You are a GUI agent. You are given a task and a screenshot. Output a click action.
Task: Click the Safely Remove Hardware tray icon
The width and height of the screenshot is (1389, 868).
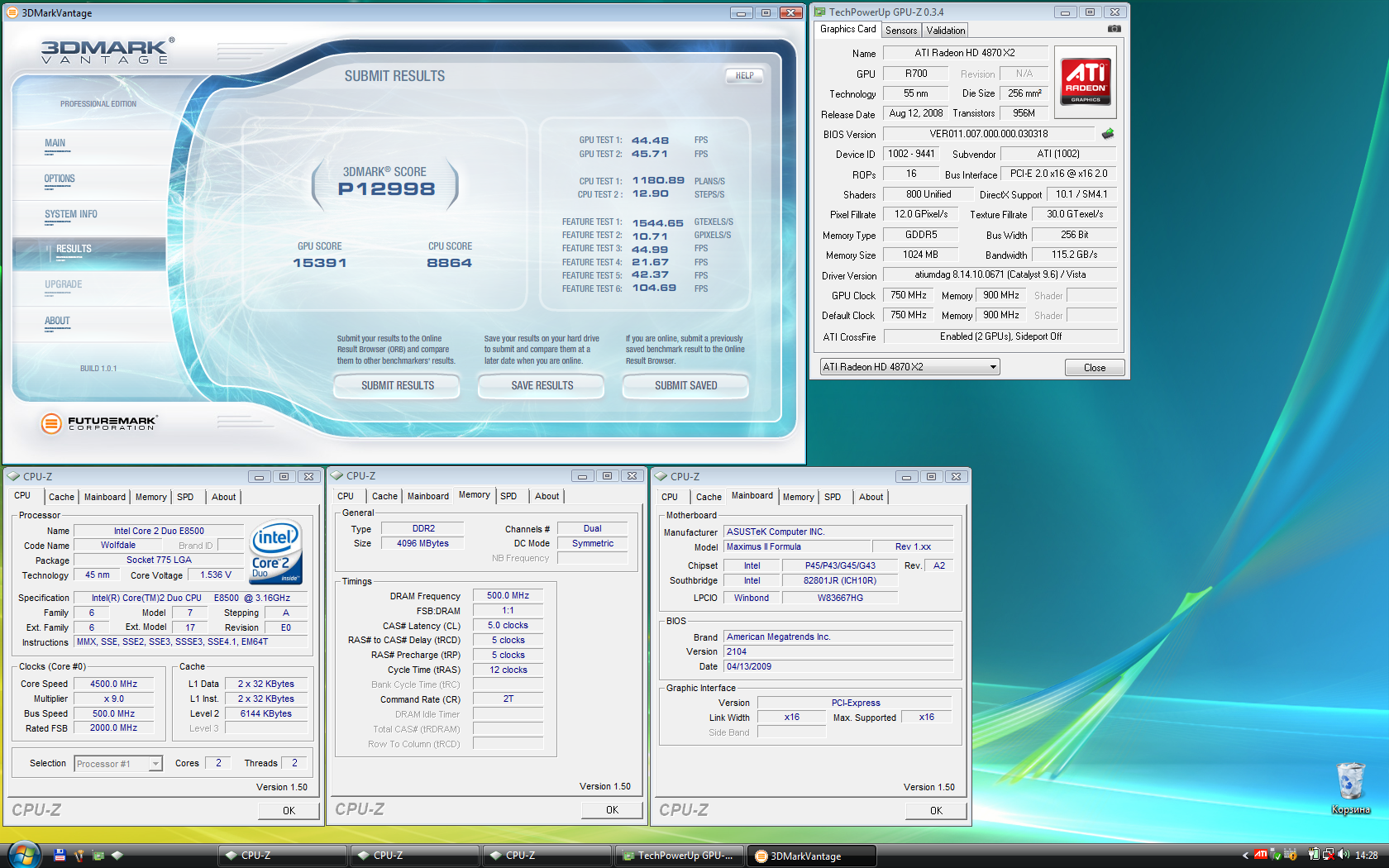[x=1276, y=855]
